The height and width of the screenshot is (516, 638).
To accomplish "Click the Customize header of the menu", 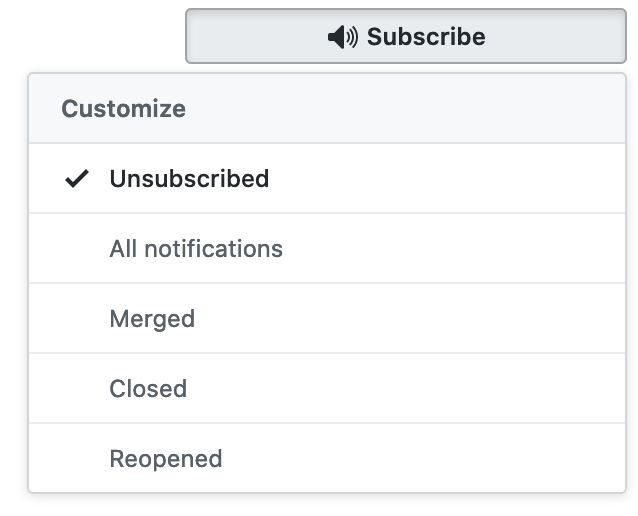I will [124, 109].
